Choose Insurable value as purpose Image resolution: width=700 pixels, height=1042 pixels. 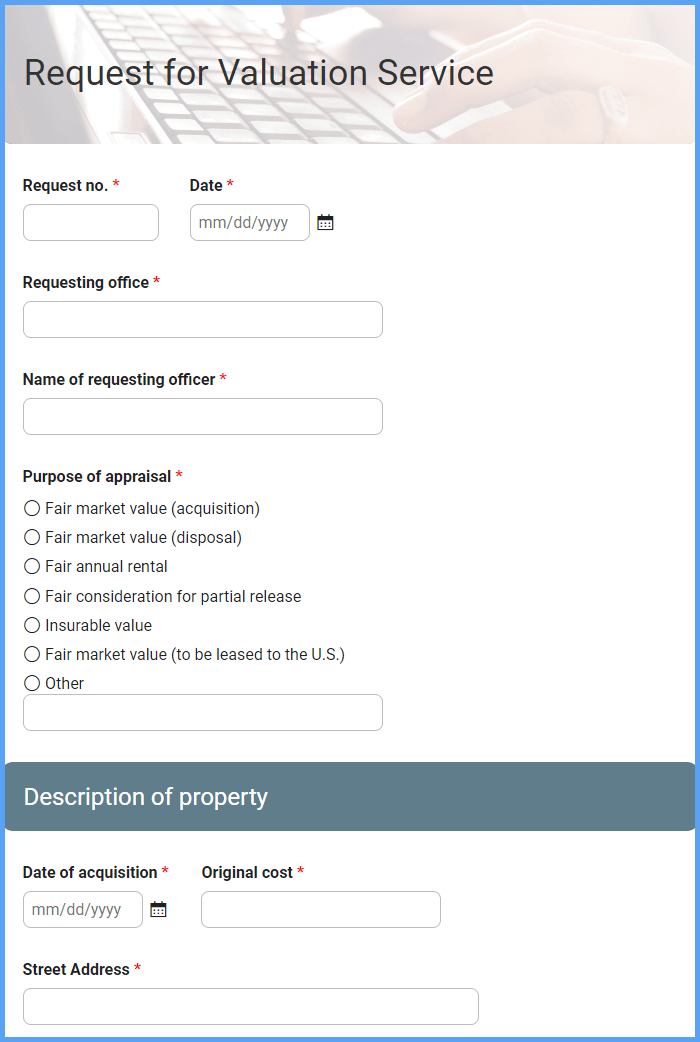tap(32, 625)
